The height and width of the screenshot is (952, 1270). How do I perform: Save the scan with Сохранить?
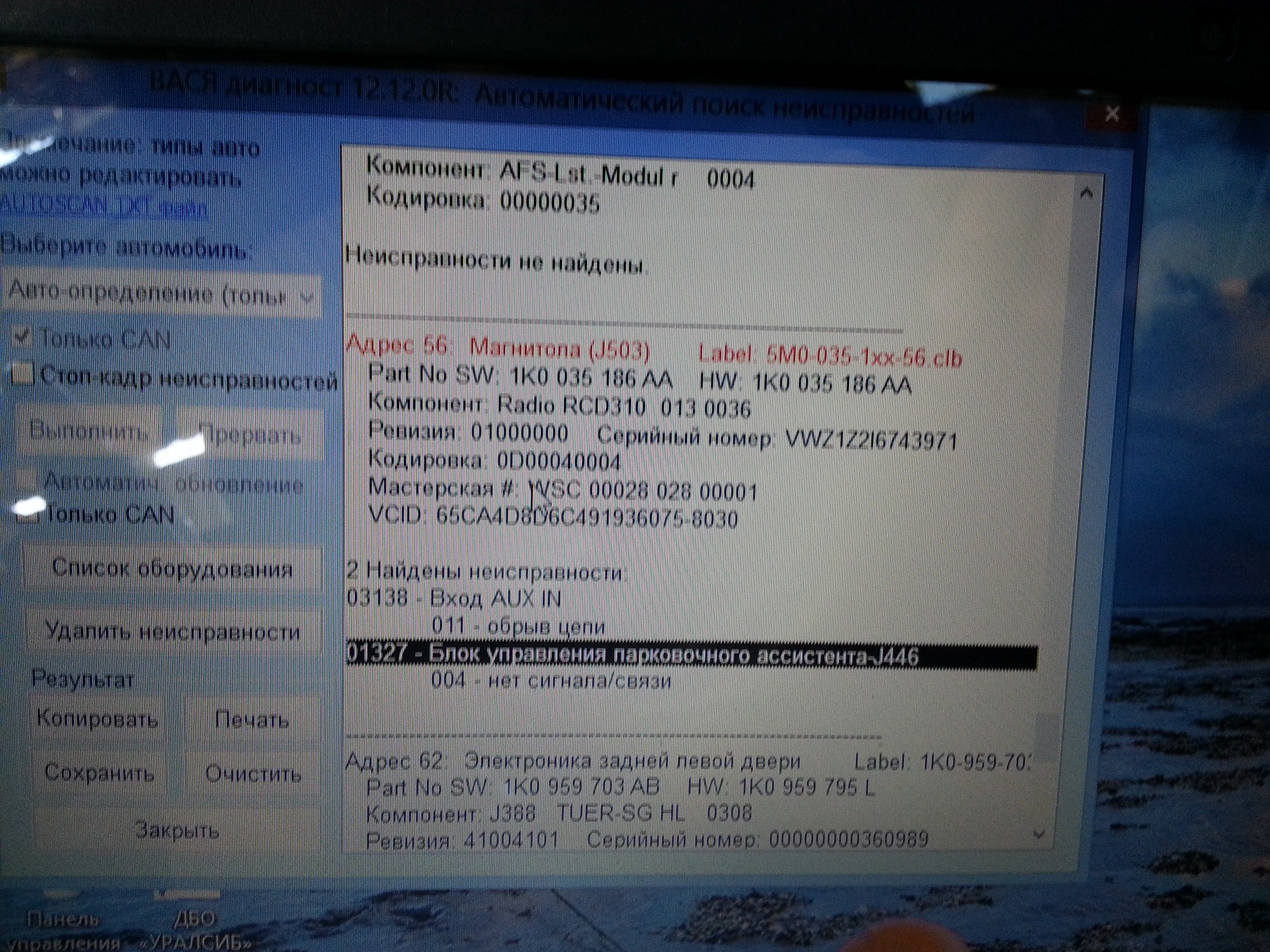(99, 773)
